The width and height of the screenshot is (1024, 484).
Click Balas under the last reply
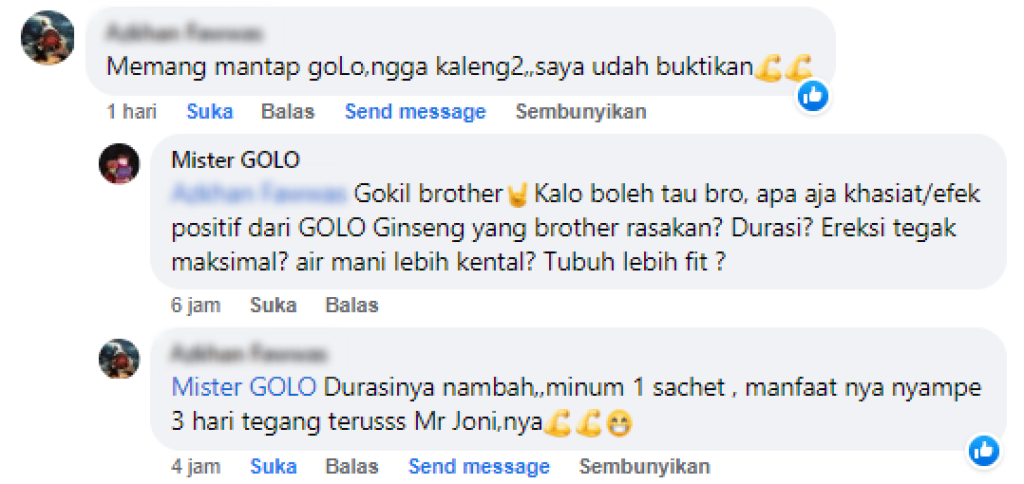(x=352, y=466)
